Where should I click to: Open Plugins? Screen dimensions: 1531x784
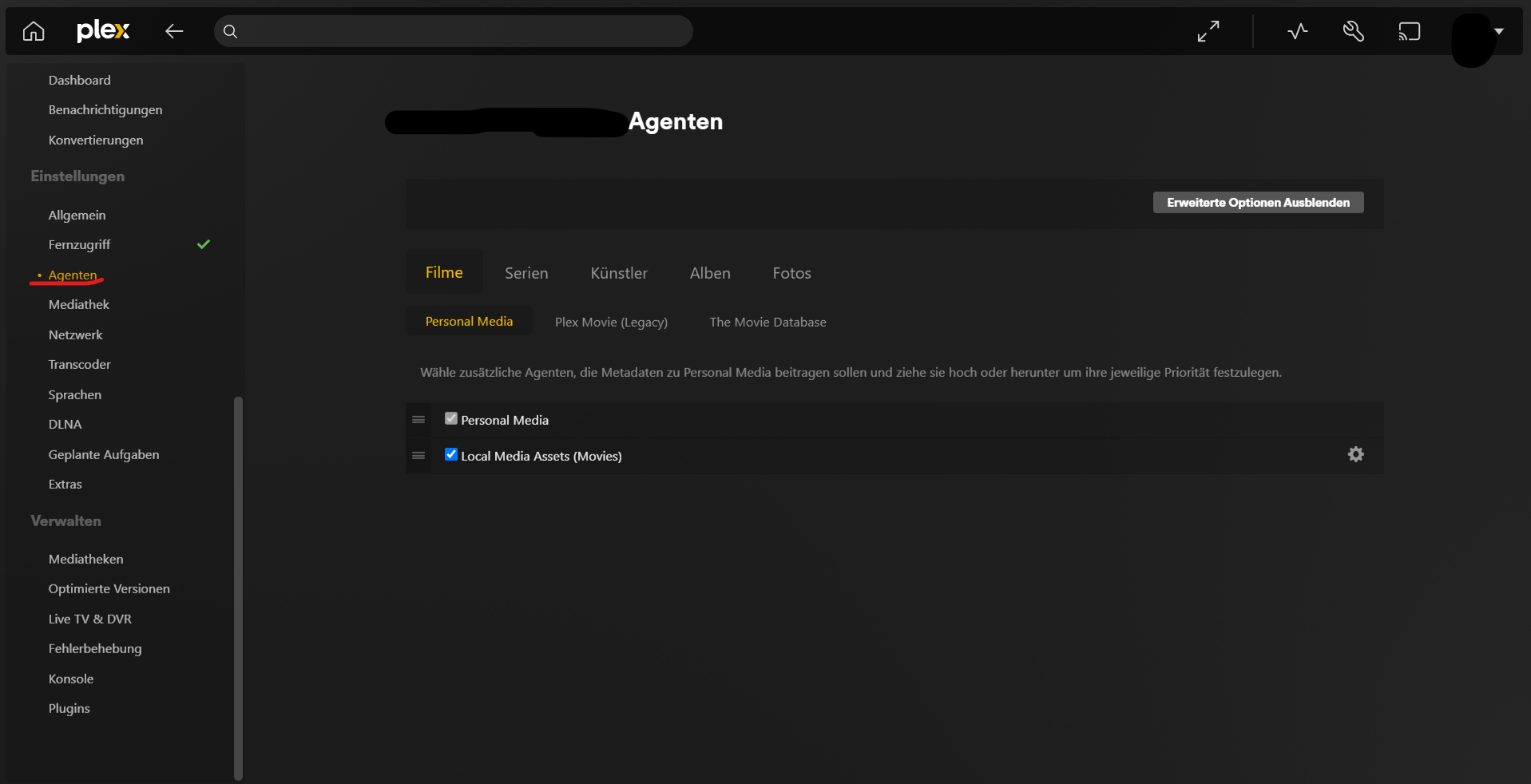point(69,708)
